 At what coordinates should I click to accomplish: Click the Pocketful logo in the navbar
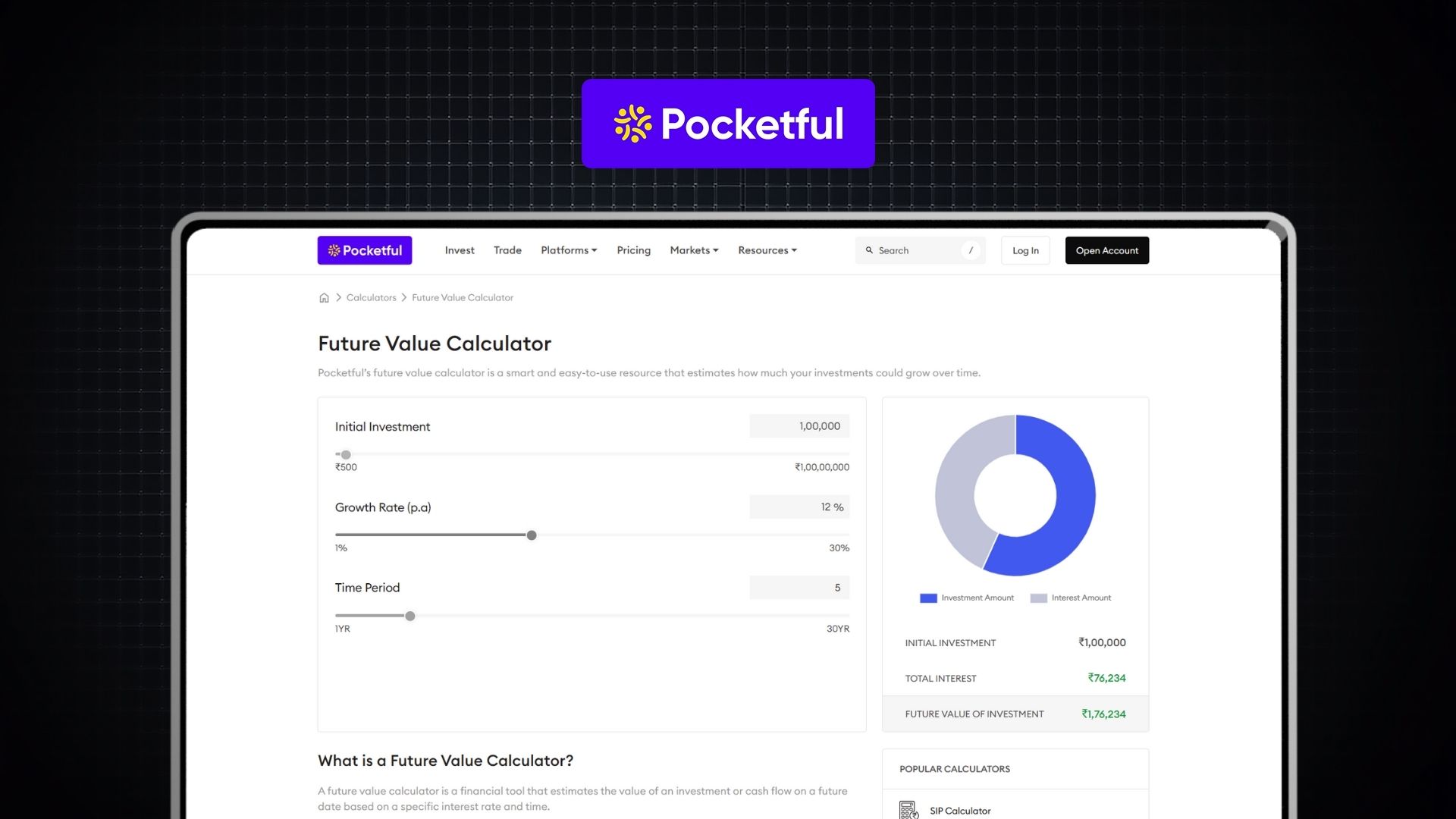365,250
